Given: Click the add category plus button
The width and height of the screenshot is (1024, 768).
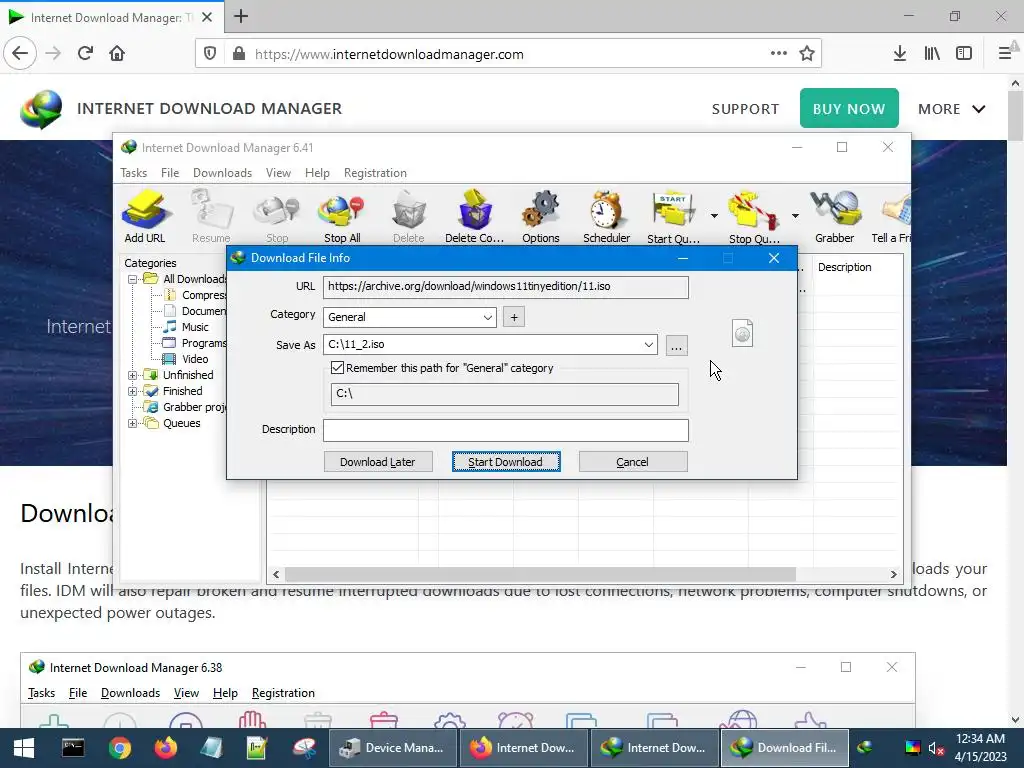Looking at the screenshot, I should tap(514, 317).
